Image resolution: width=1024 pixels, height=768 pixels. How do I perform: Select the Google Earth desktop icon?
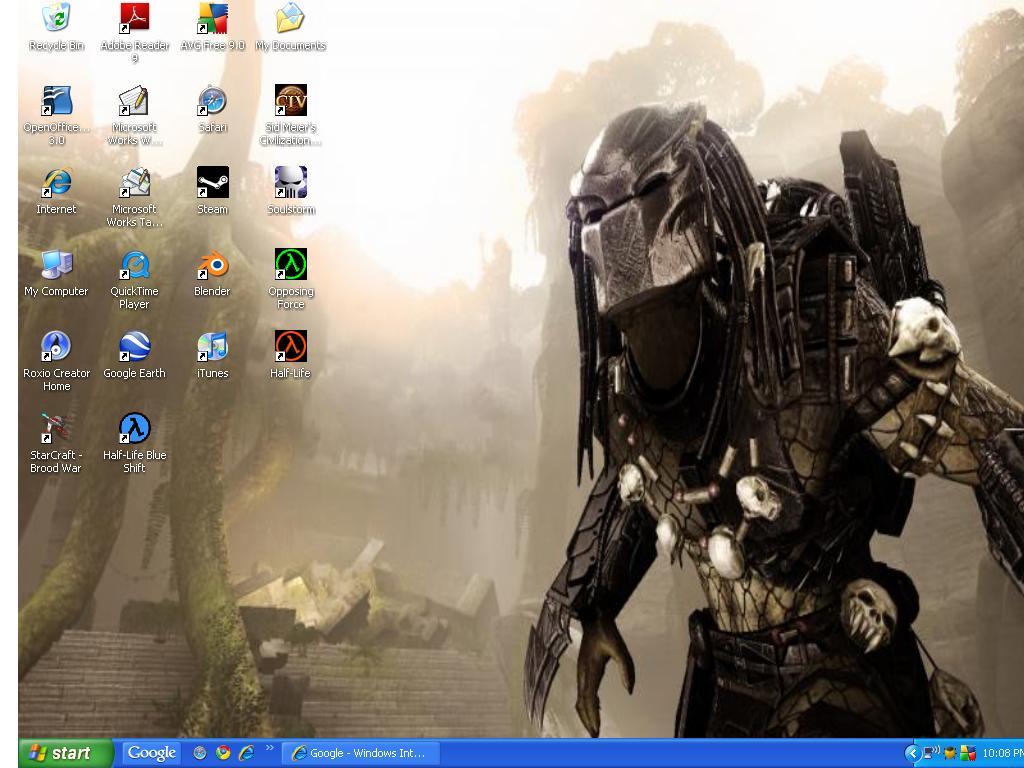134,347
